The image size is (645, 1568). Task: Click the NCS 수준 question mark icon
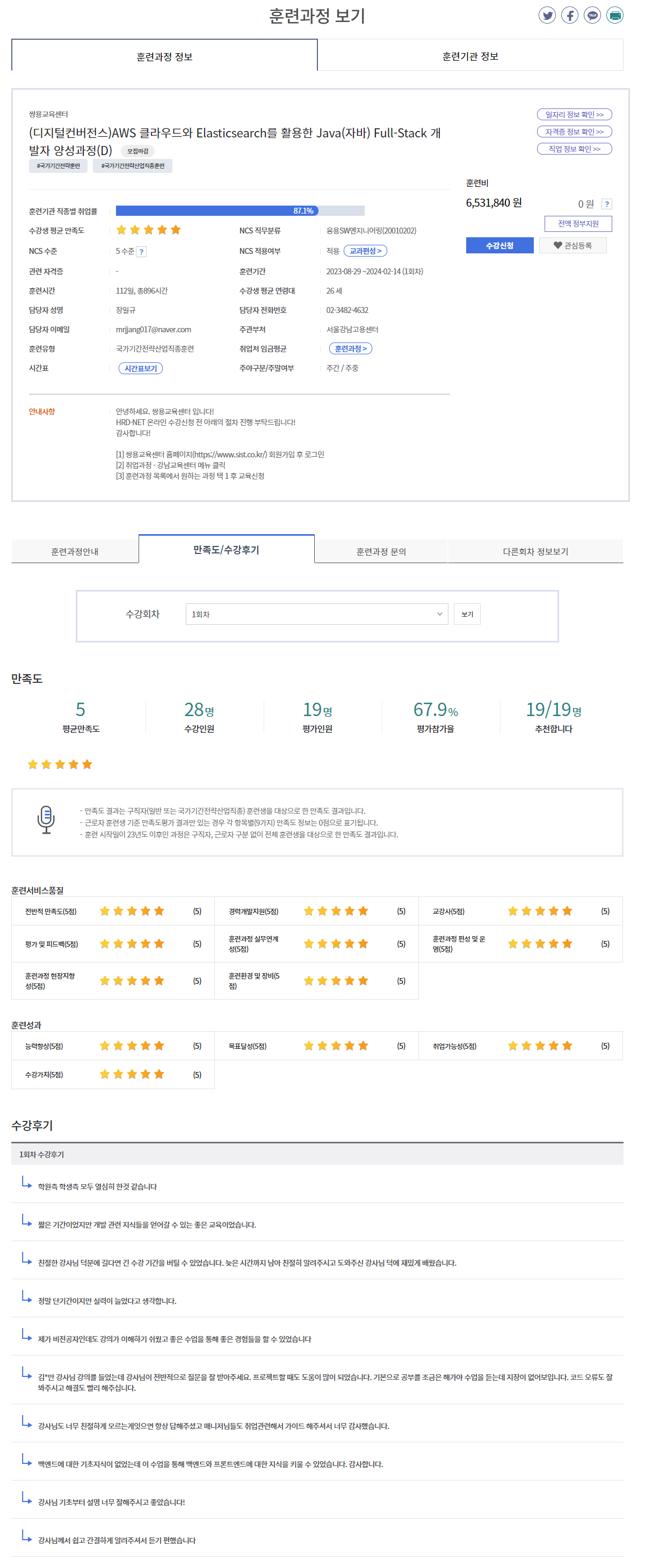141,251
